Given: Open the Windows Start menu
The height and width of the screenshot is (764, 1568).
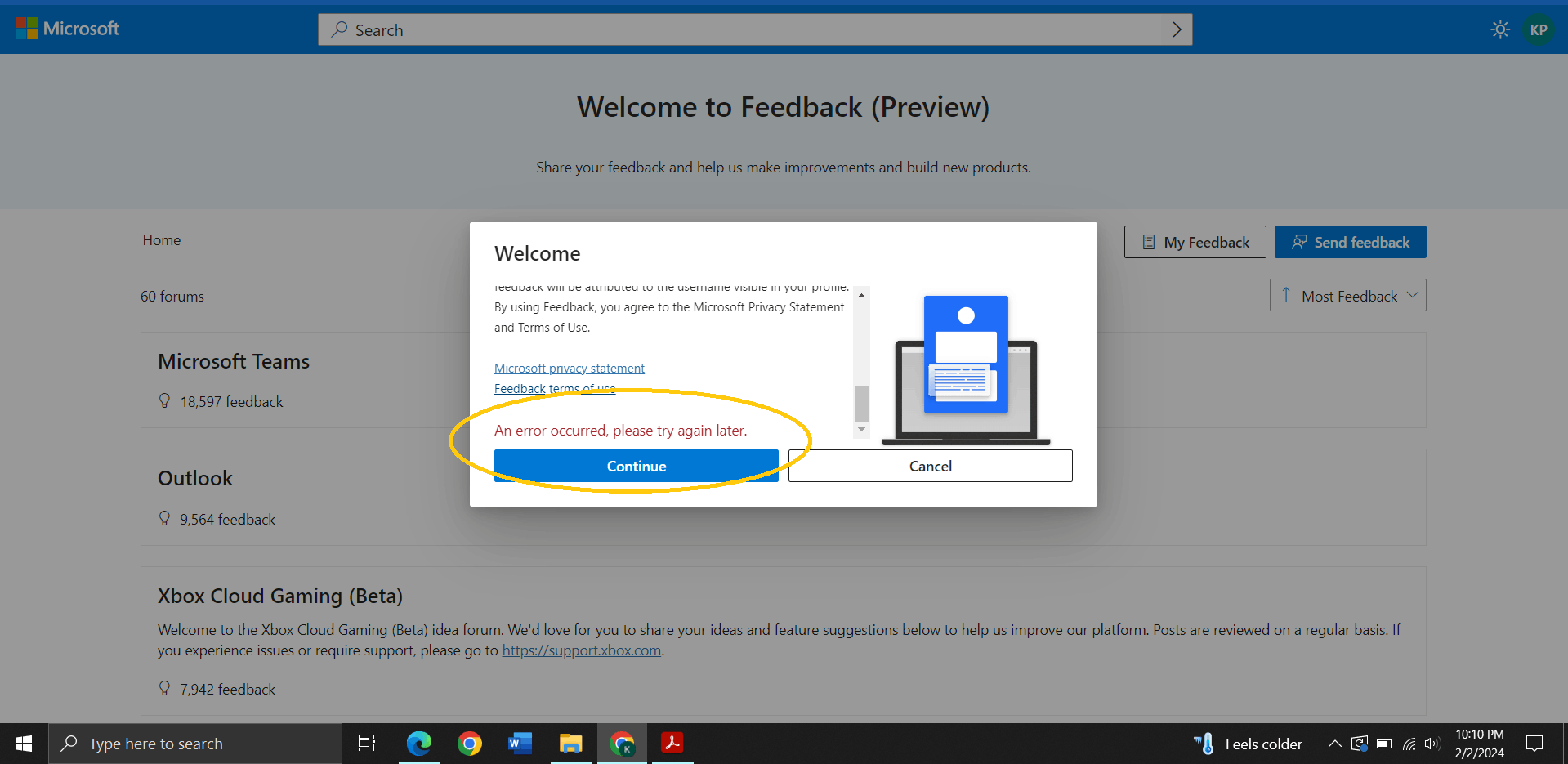Looking at the screenshot, I should (24, 744).
